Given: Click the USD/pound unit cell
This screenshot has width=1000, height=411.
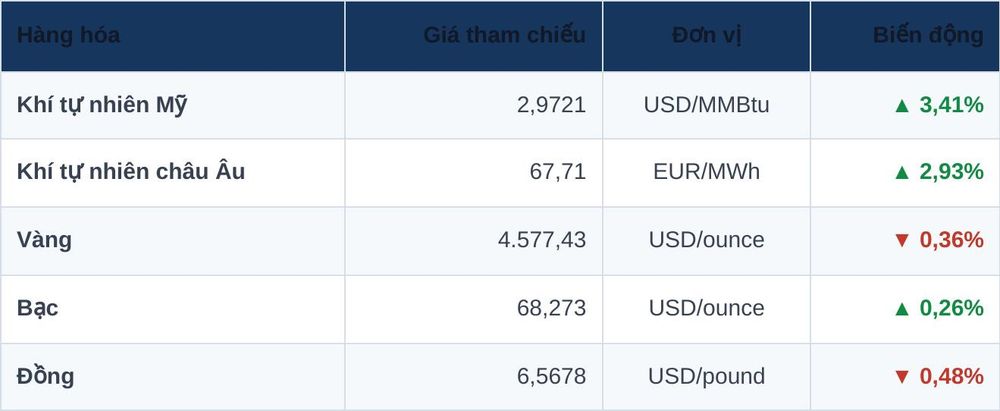Looking at the screenshot, I should (707, 377).
